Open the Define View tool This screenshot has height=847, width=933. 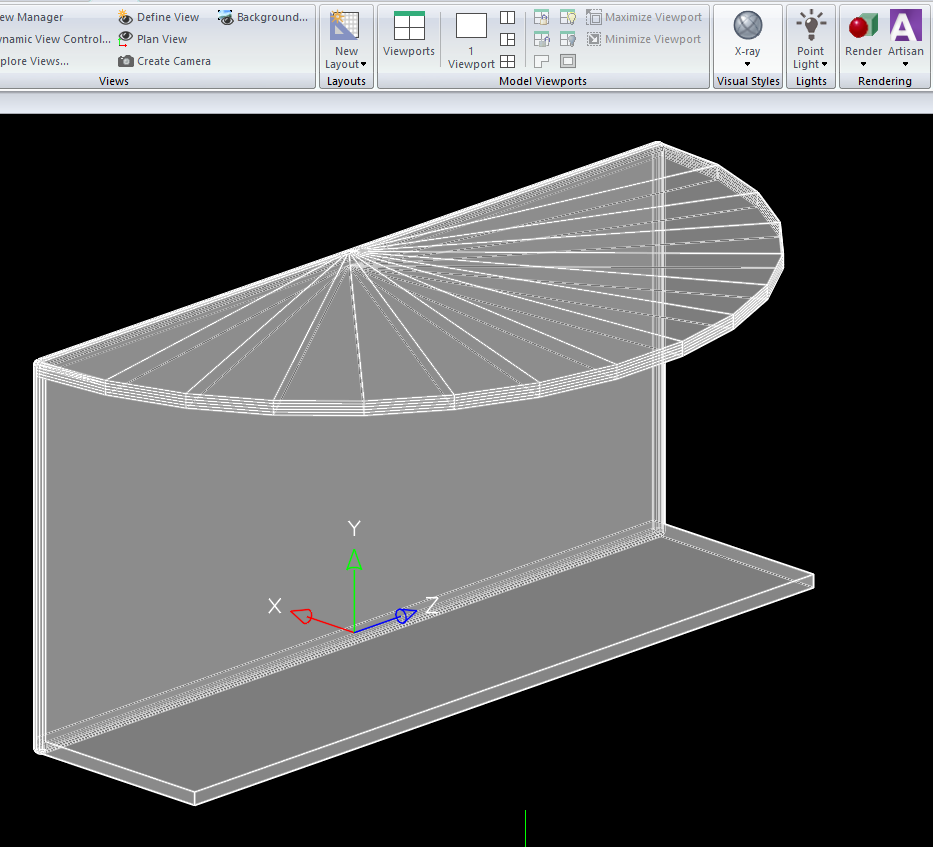pyautogui.click(x=158, y=17)
